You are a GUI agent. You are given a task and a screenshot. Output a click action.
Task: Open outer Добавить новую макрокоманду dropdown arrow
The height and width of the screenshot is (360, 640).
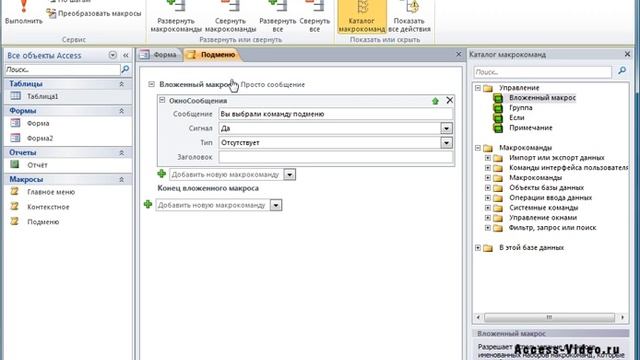(276, 205)
